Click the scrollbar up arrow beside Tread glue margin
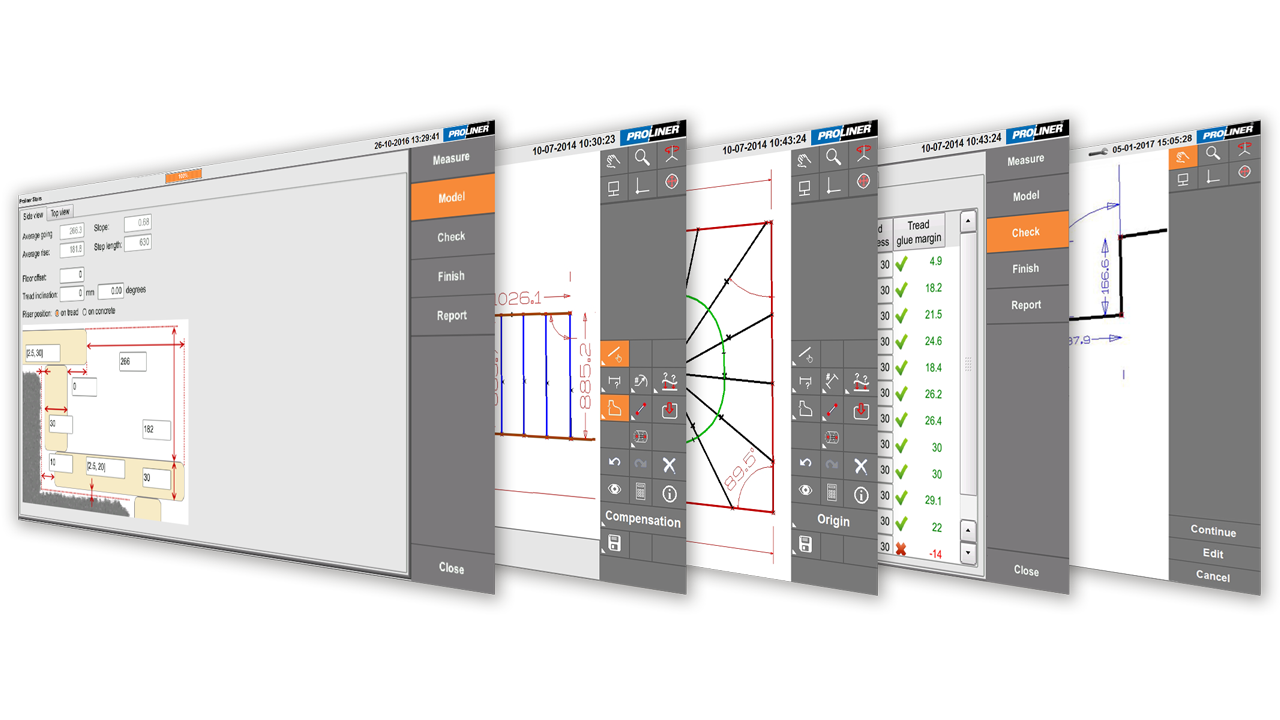Screen dimensions: 1280x720 click(968, 219)
